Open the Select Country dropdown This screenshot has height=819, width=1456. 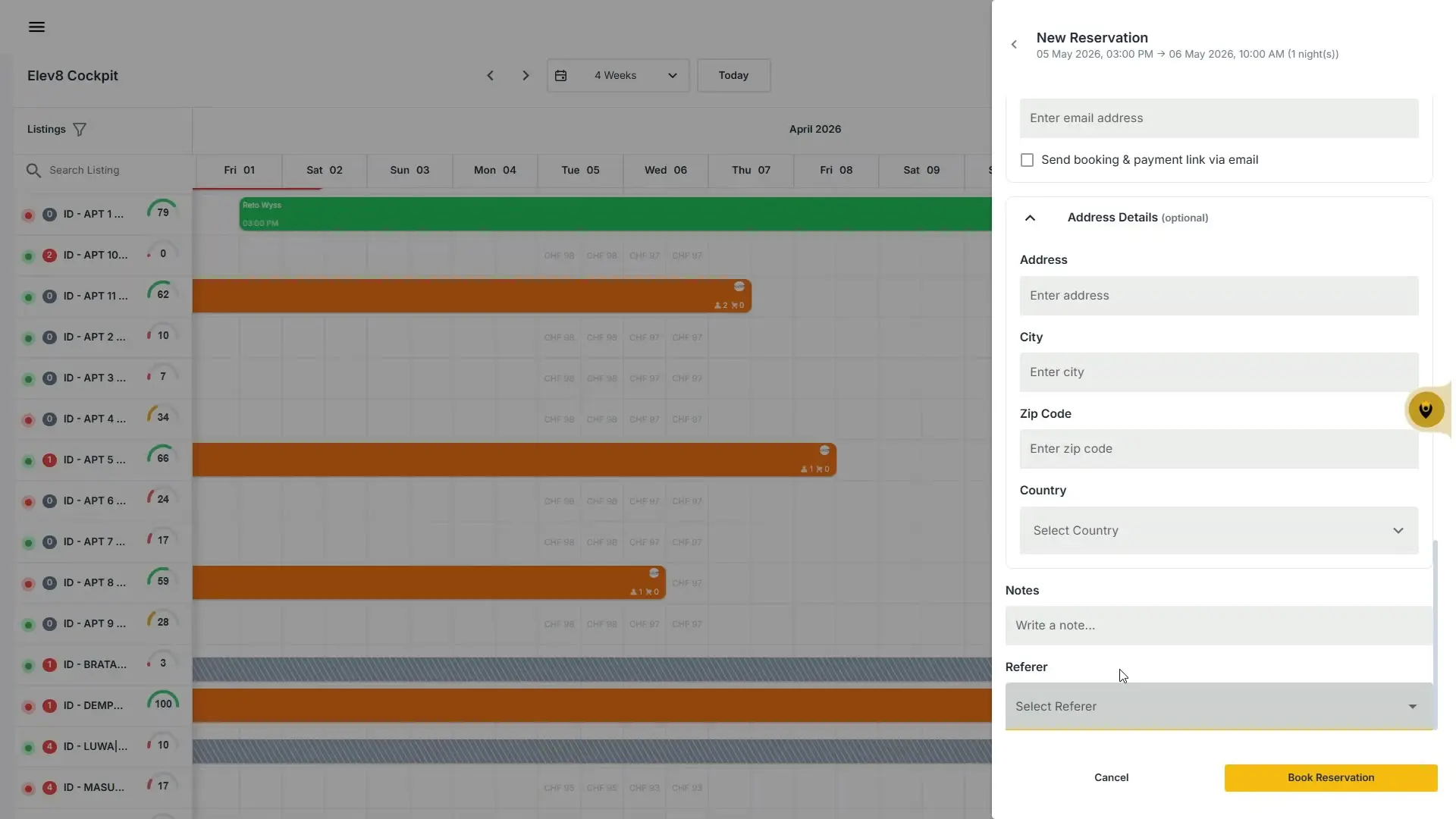coord(1219,531)
